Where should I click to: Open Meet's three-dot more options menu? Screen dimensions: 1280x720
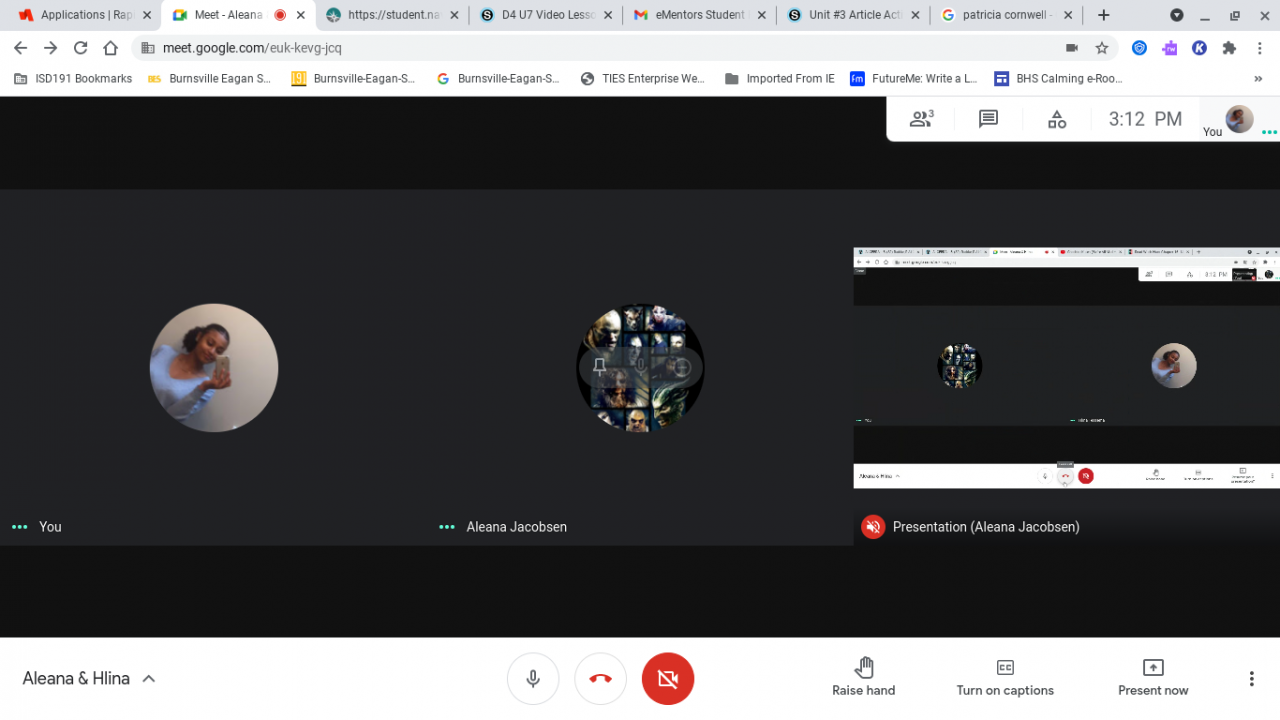[x=1251, y=679]
